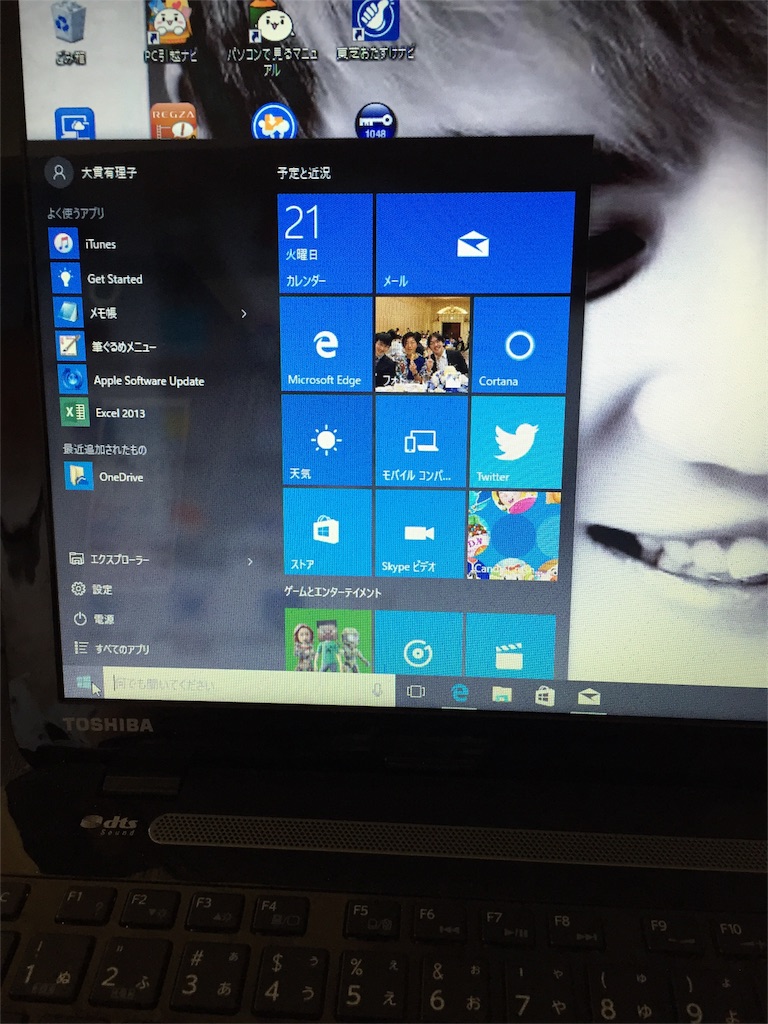
Task: Open Skype ビデオ tile
Action: [x=419, y=534]
